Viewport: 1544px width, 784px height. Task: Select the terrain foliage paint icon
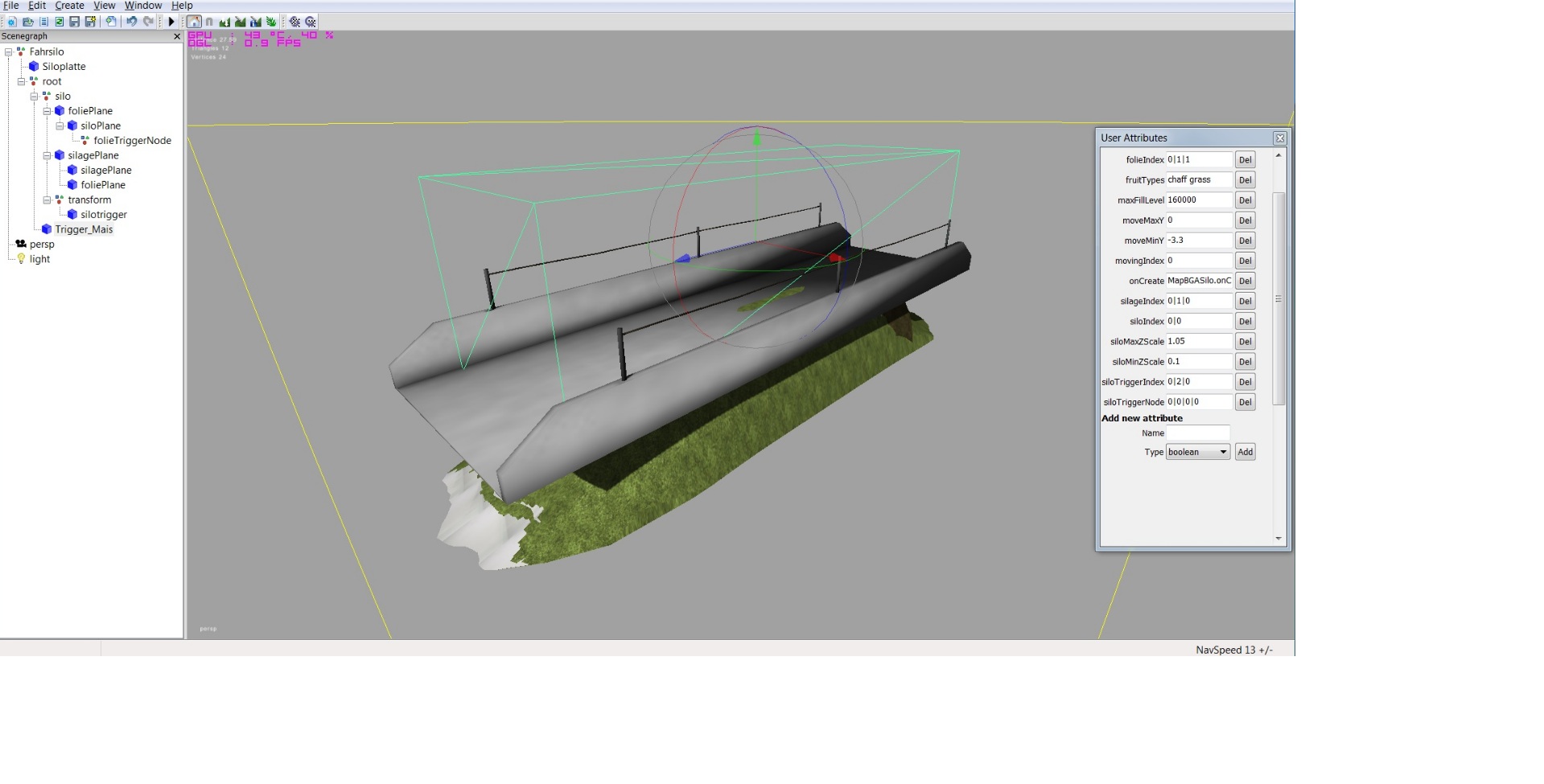pyautogui.click(x=271, y=22)
